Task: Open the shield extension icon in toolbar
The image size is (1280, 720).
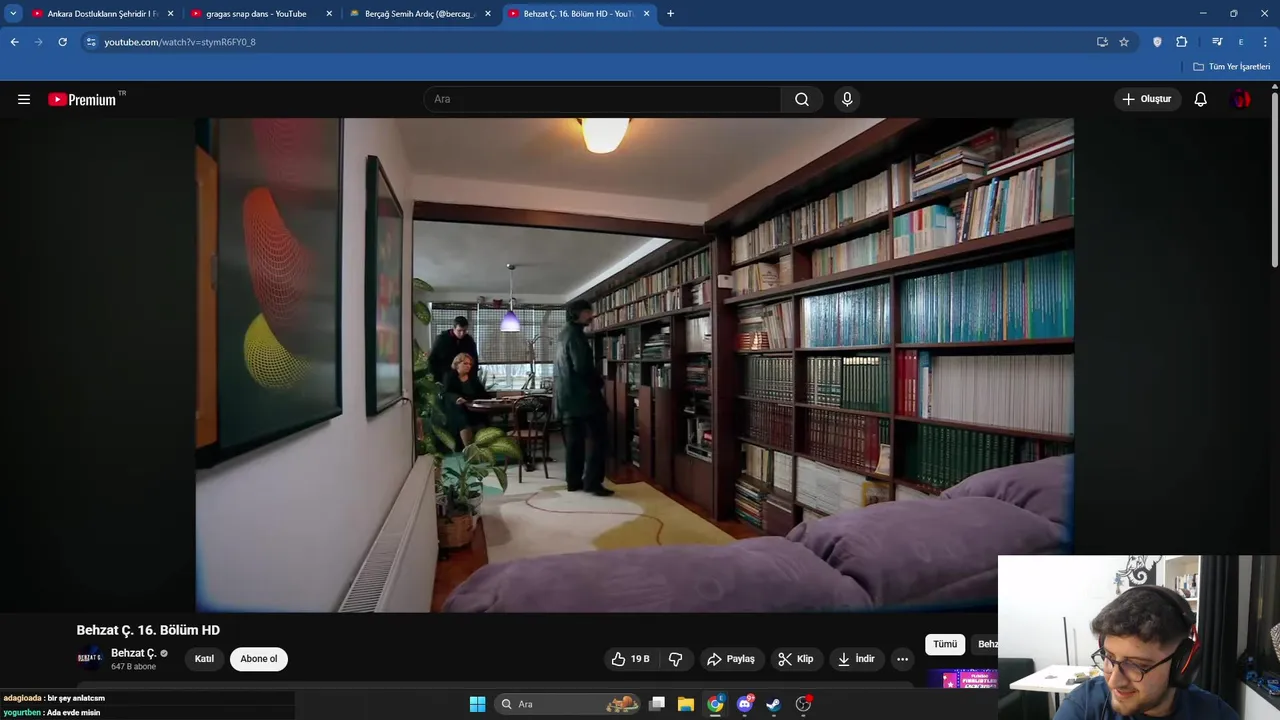Action: point(1157,42)
